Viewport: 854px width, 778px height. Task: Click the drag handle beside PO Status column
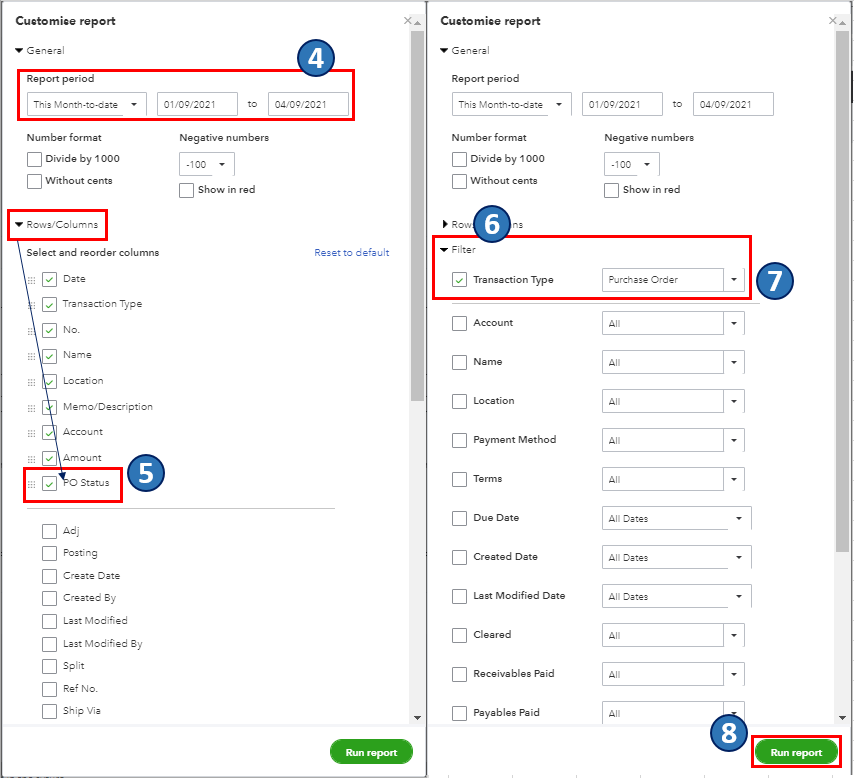[31, 485]
